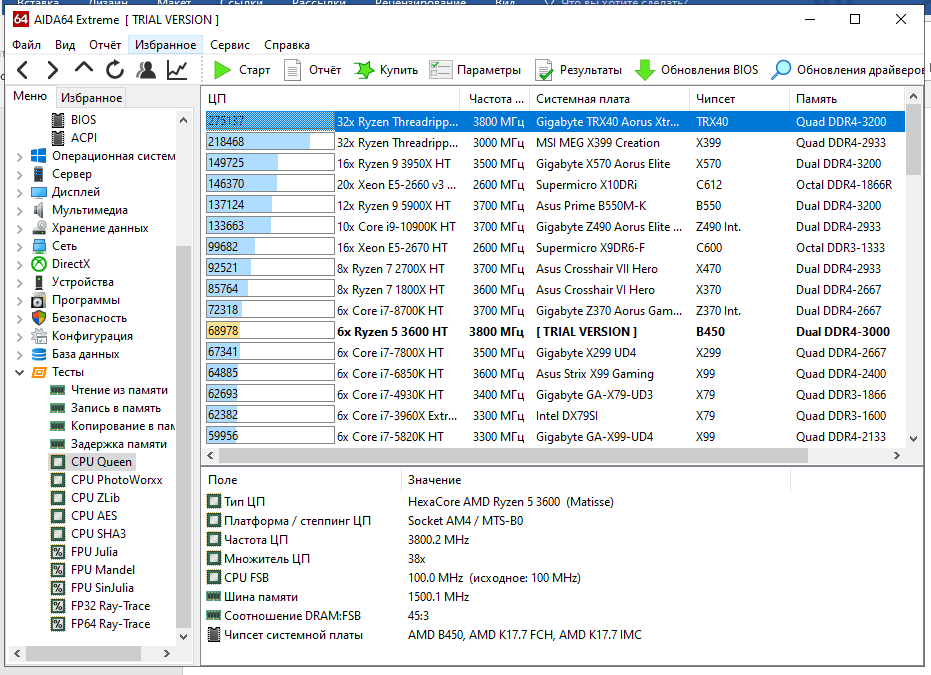Select the CPU AES test
Viewport: 931px width, 675px height.
coord(84,516)
